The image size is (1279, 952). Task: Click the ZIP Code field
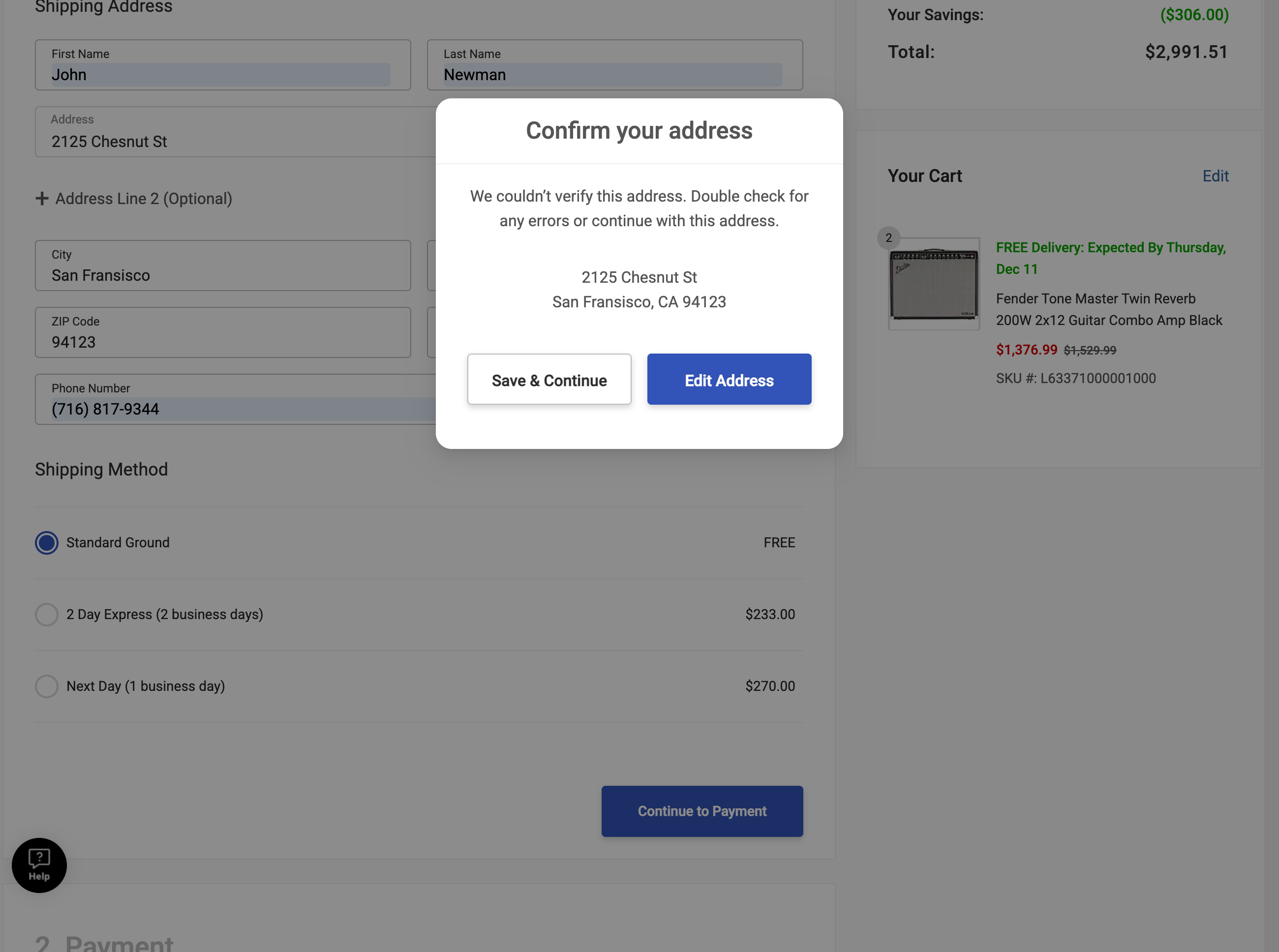222,341
